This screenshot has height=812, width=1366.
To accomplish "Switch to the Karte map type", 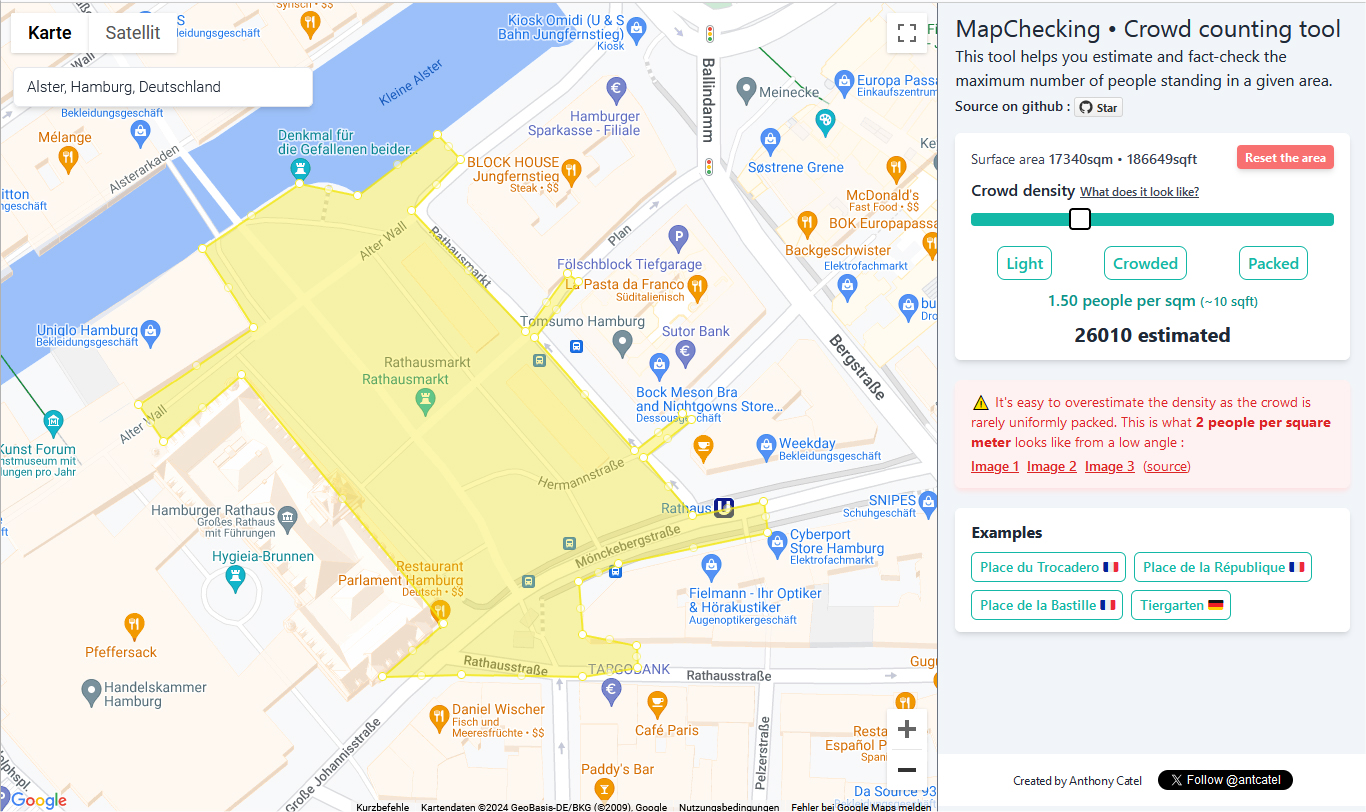I will pos(50,33).
